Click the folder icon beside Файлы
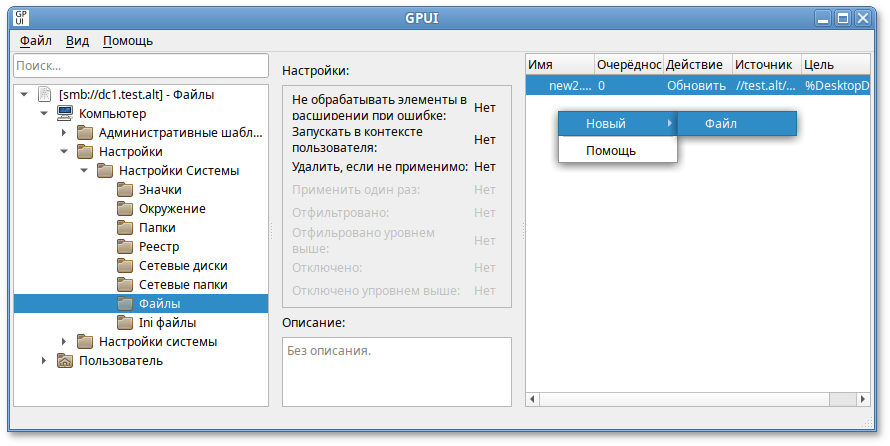The width and height of the screenshot is (890, 446). pos(125,304)
